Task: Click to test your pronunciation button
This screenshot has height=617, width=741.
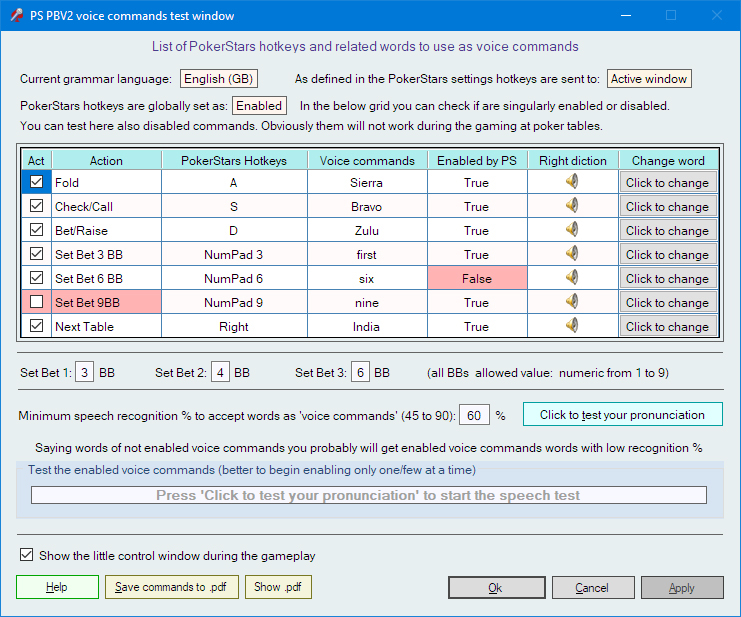Action: 622,414
